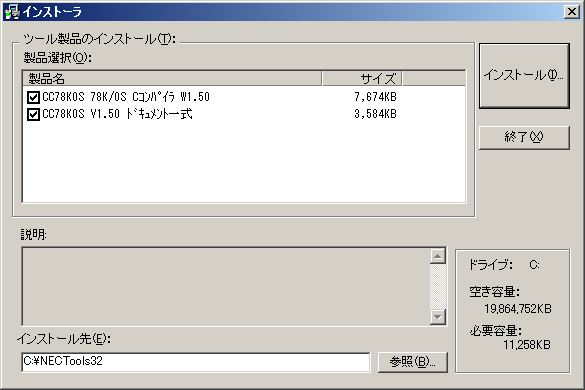Uncheck the CC78K0S V1.50 documents checkbox
Image resolution: width=585 pixels, height=390 pixels.
click(33, 114)
